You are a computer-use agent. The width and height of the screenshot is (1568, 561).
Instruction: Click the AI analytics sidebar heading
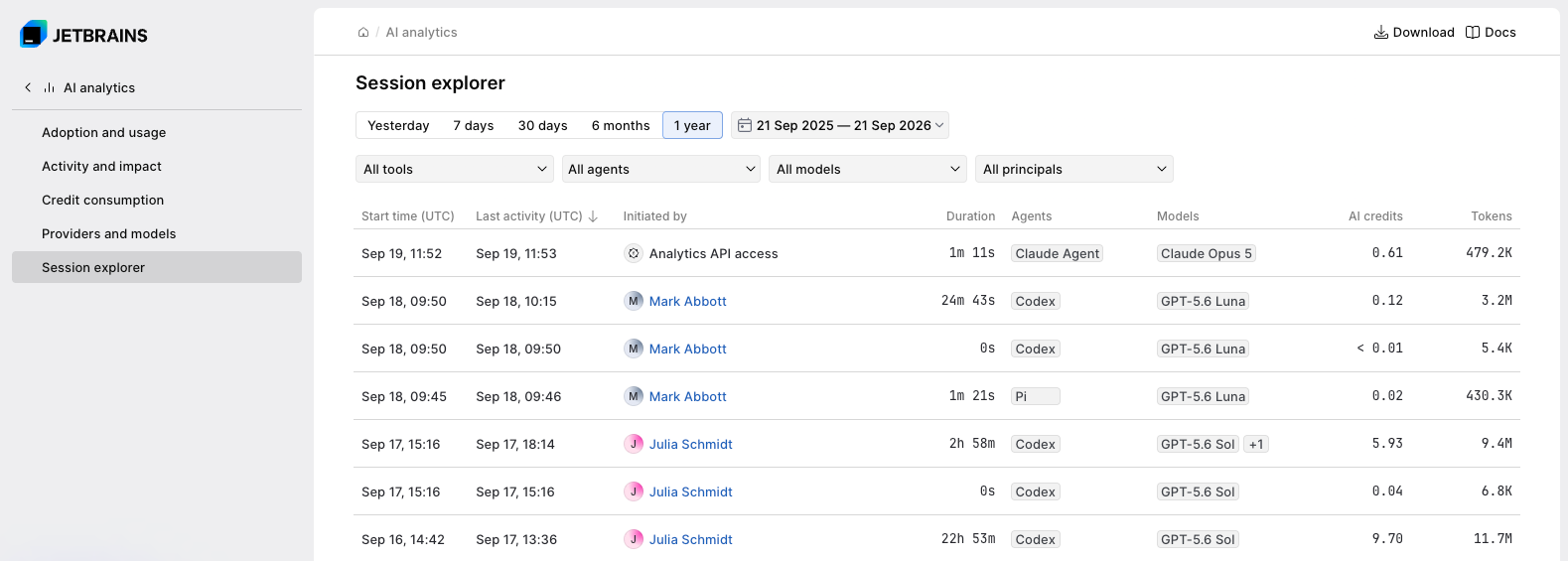(99, 87)
